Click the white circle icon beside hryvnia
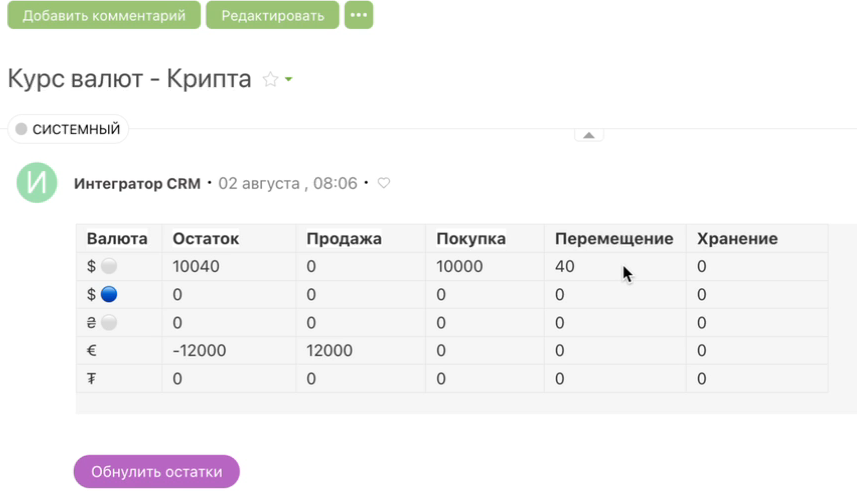Screen dimensions: 857x499 (109, 323)
